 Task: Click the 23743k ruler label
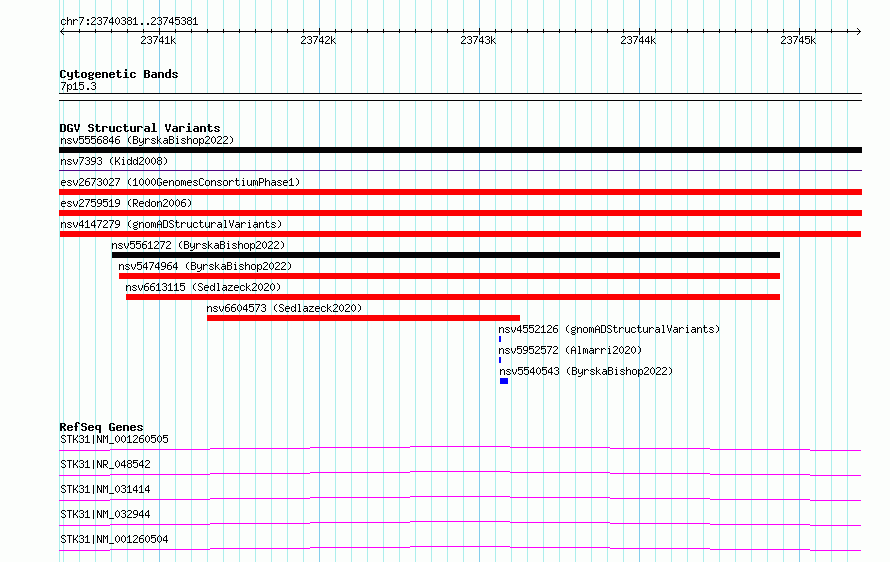point(478,40)
